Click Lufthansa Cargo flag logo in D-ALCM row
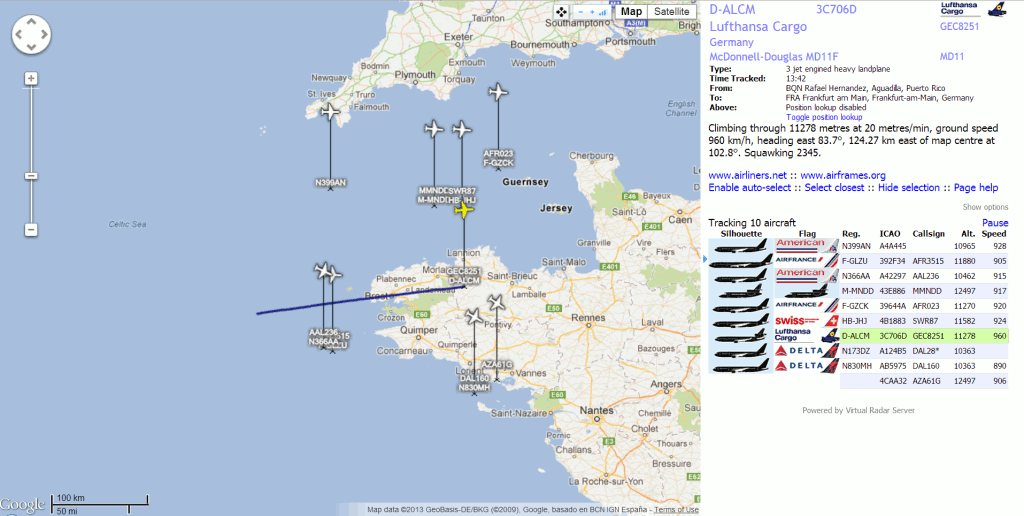Image resolution: width=1024 pixels, height=516 pixels. (807, 336)
